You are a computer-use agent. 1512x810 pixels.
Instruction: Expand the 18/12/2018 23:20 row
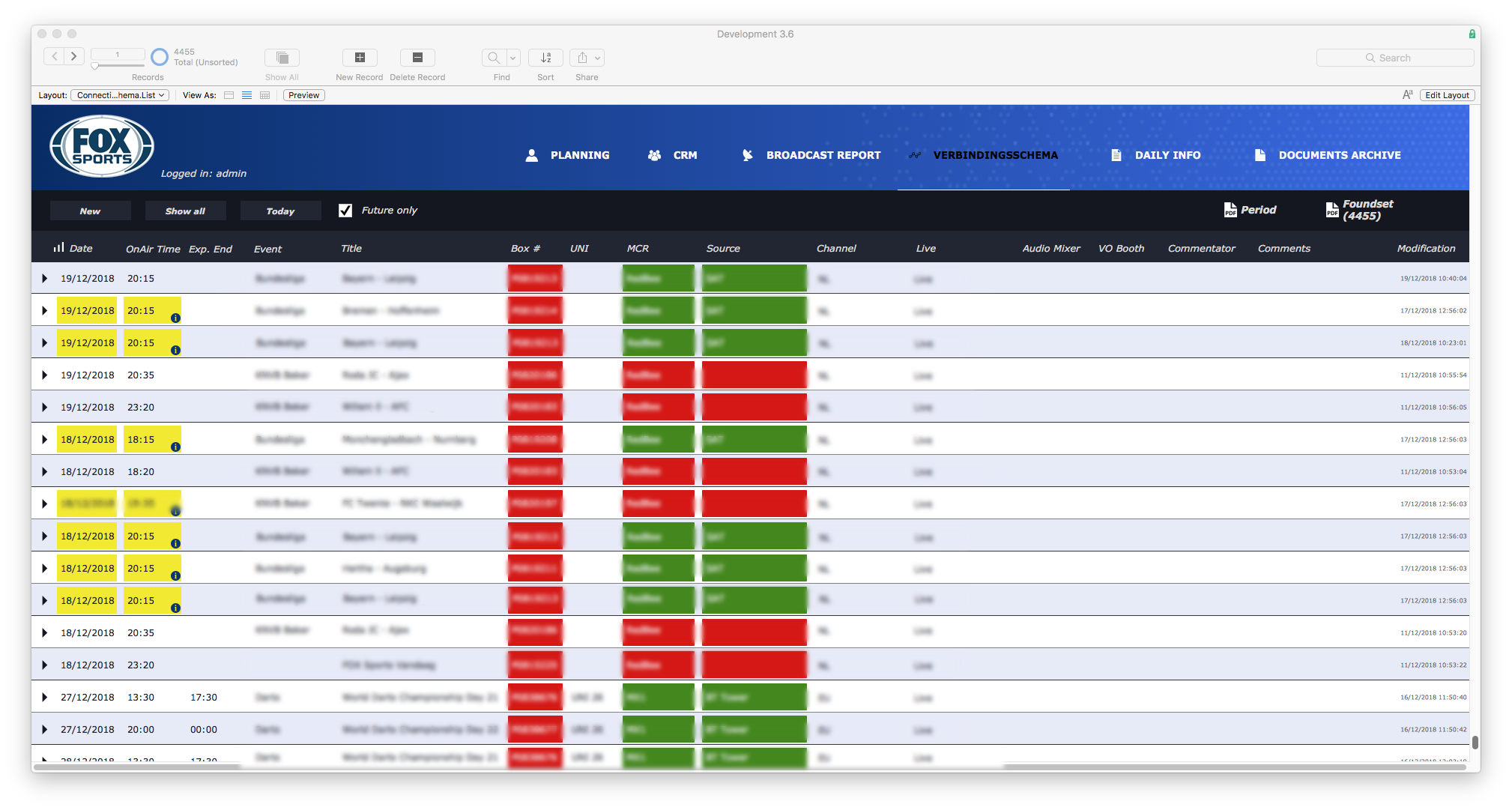[x=44, y=665]
